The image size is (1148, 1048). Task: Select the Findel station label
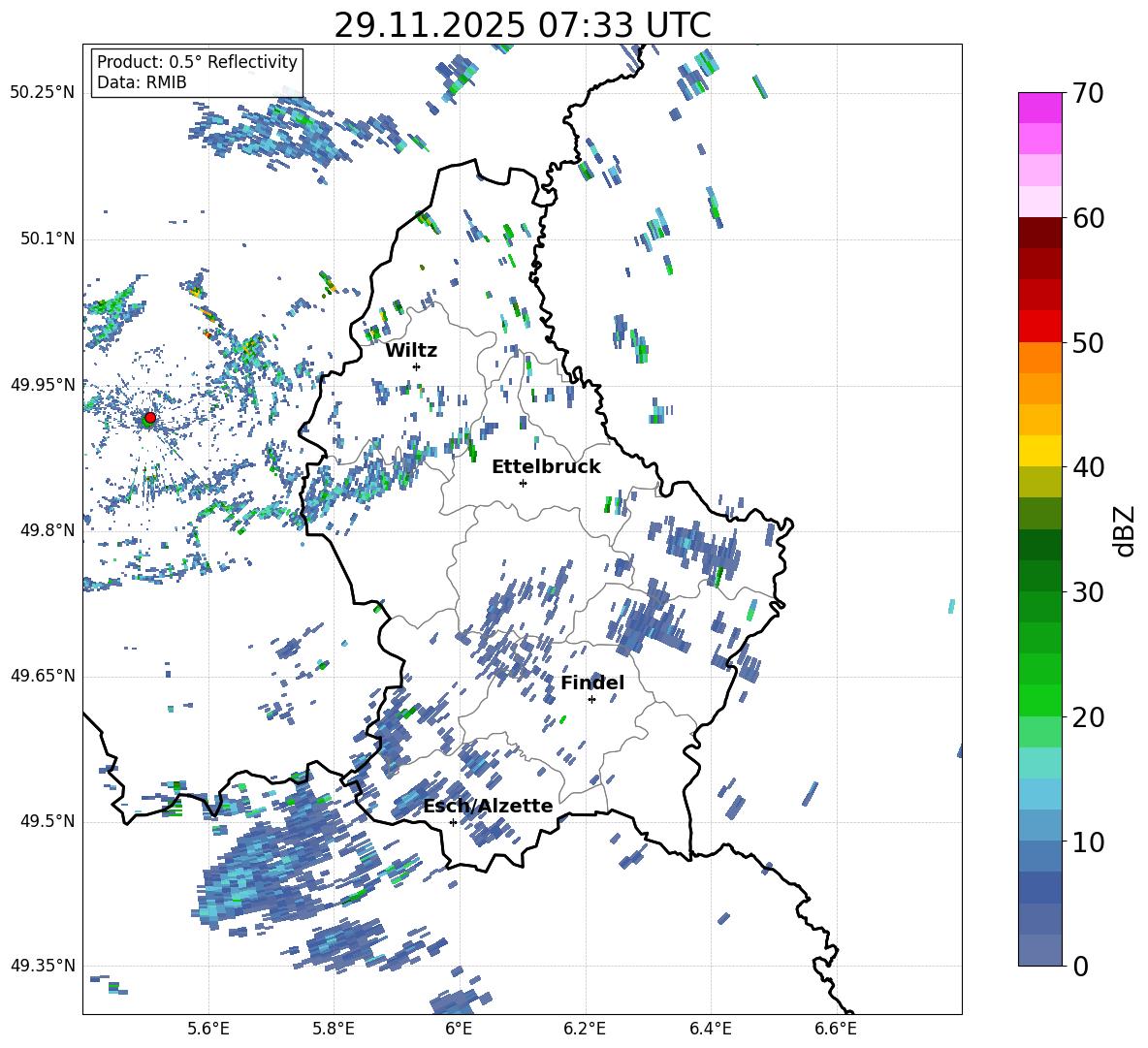coord(592,683)
